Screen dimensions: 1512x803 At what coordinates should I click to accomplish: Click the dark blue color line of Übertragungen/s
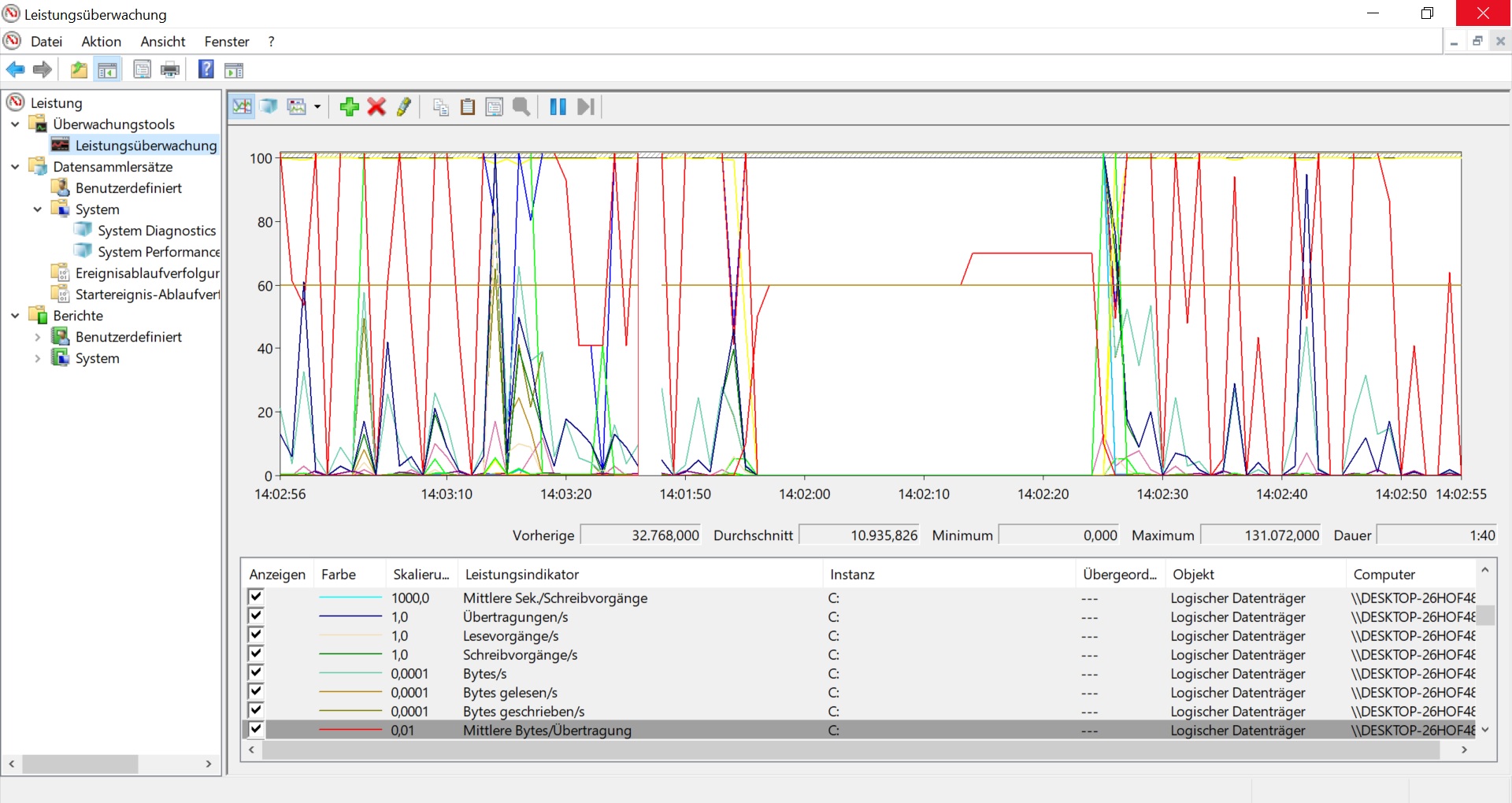350,617
